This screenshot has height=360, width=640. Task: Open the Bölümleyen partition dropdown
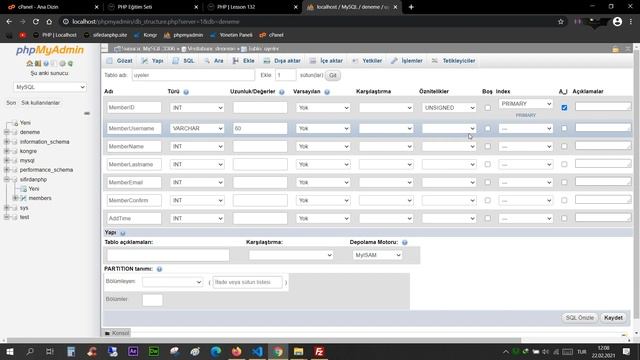click(172, 282)
